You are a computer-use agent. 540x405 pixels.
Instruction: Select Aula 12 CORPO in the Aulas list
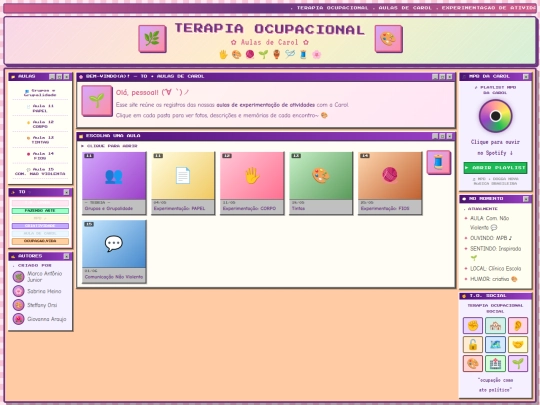point(40,124)
